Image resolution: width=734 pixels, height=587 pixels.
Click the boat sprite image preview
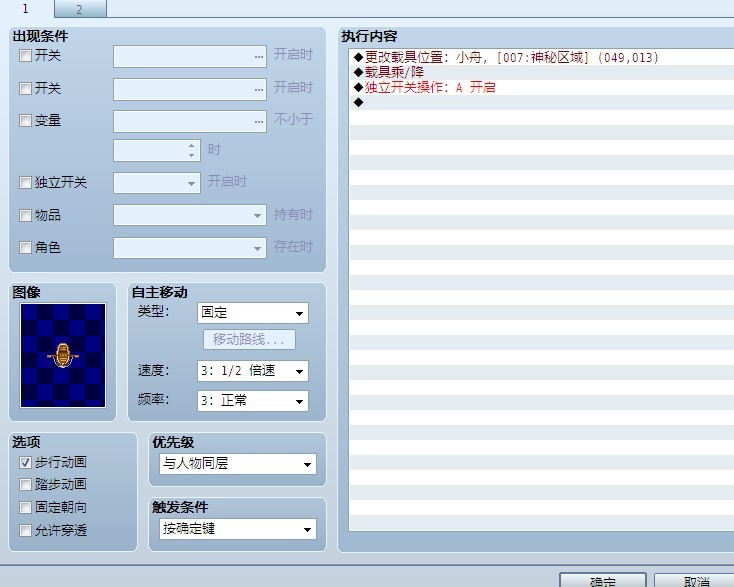click(63, 355)
